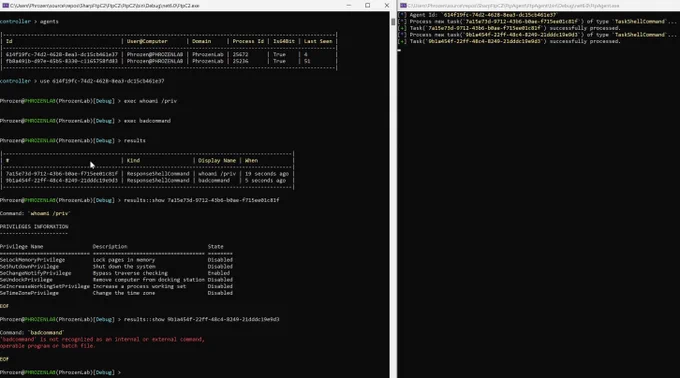Click the empty prompt on the last console line
Image resolution: width=680 pixels, height=378 pixels.
[60, 372]
